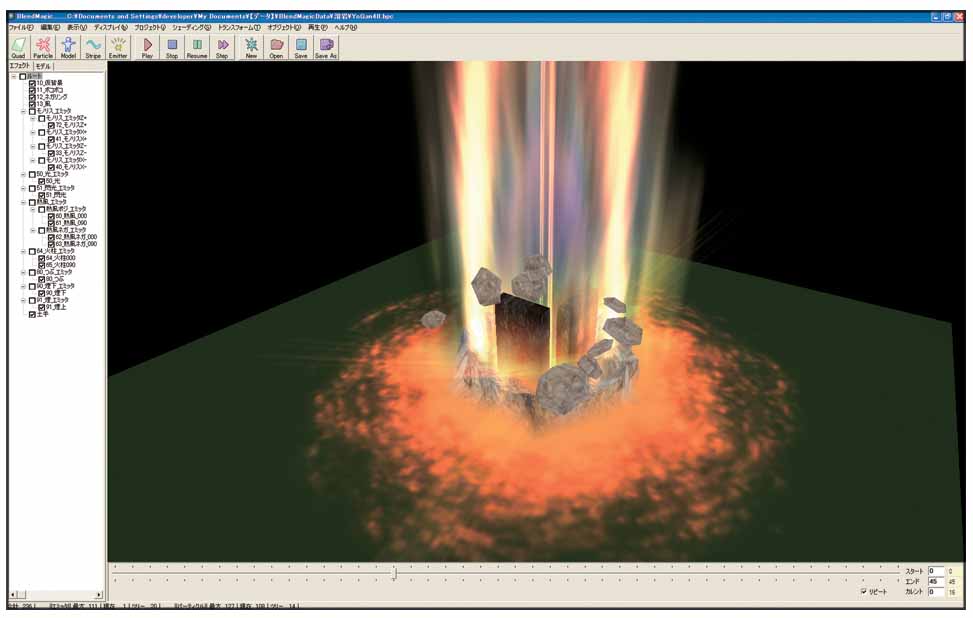
Task: Click the tree panel left scroll arrow
Action: (14, 594)
